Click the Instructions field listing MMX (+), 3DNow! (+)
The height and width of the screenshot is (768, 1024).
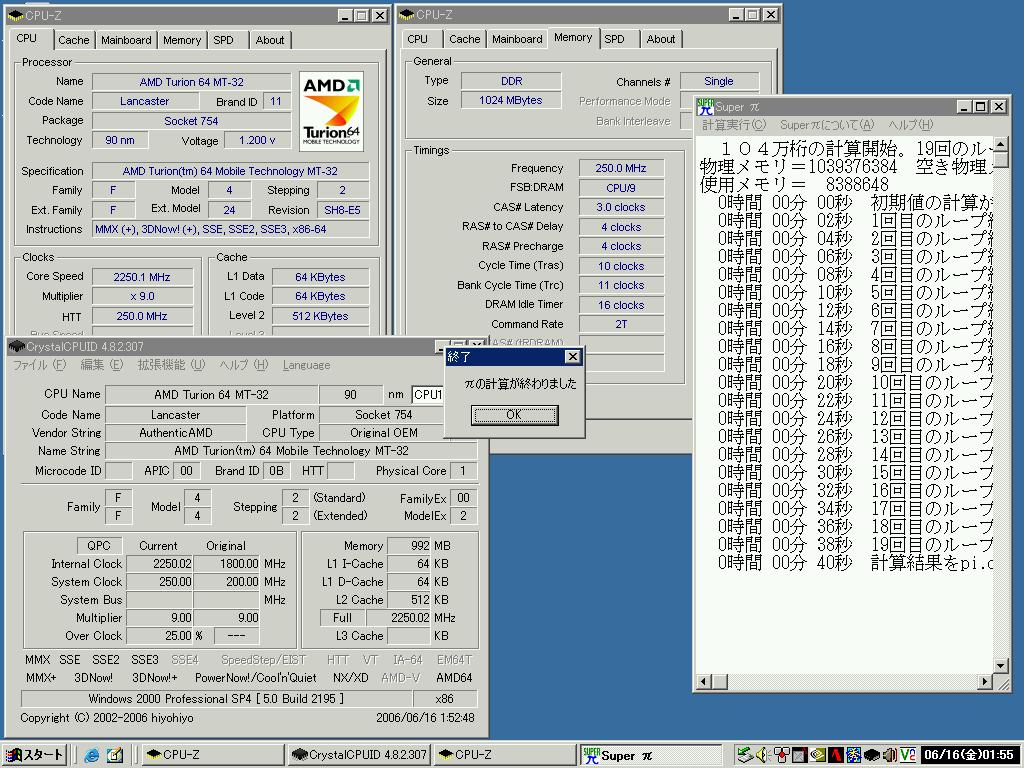230,229
